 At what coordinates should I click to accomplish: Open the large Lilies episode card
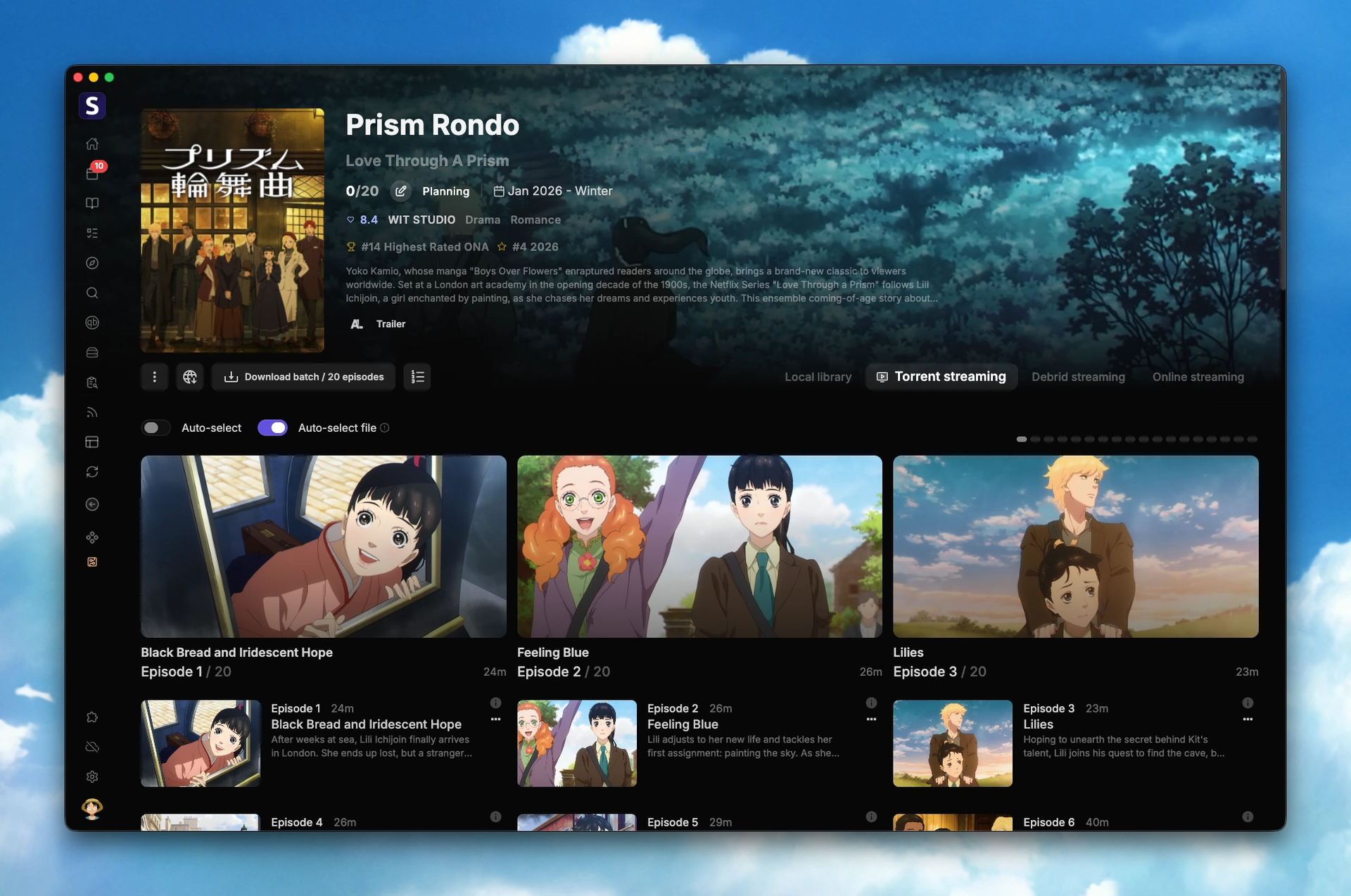point(1076,546)
